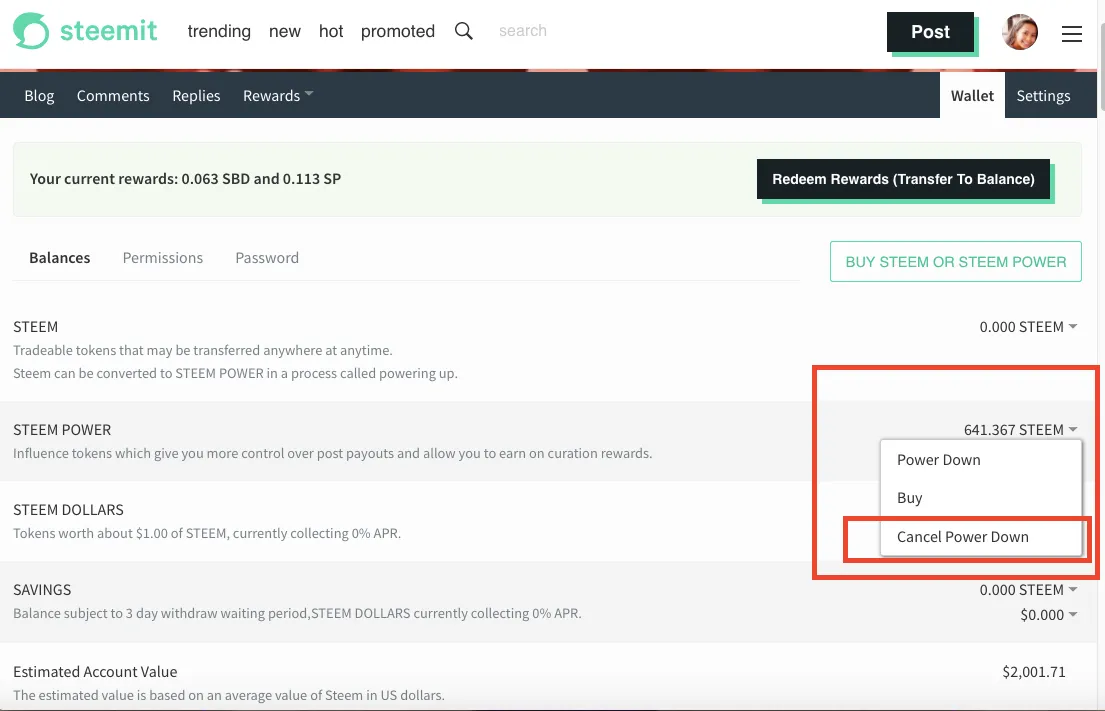Go to promoted posts
Image resolution: width=1105 pixels, height=711 pixels.
point(397,31)
